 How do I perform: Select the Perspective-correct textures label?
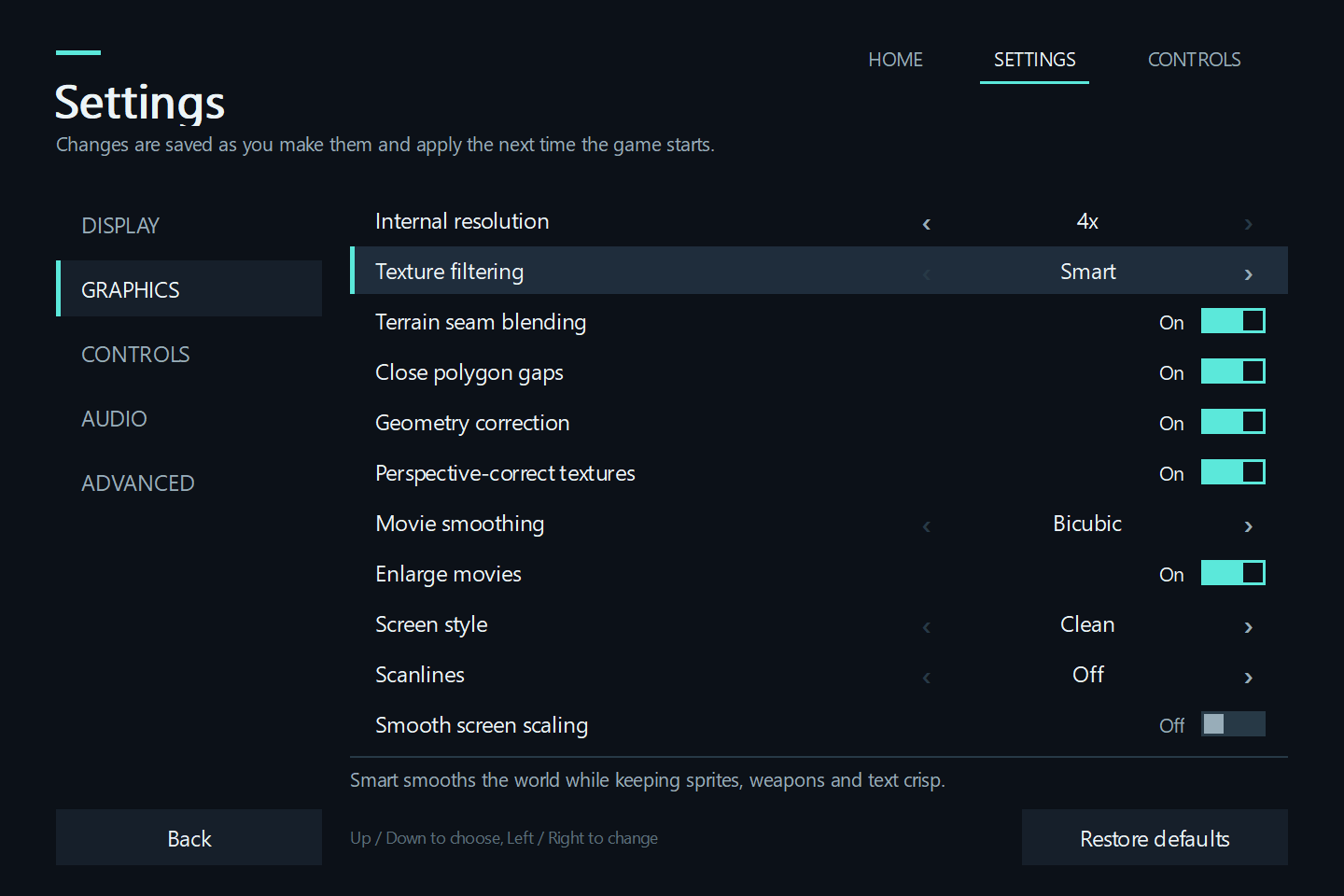tap(505, 473)
